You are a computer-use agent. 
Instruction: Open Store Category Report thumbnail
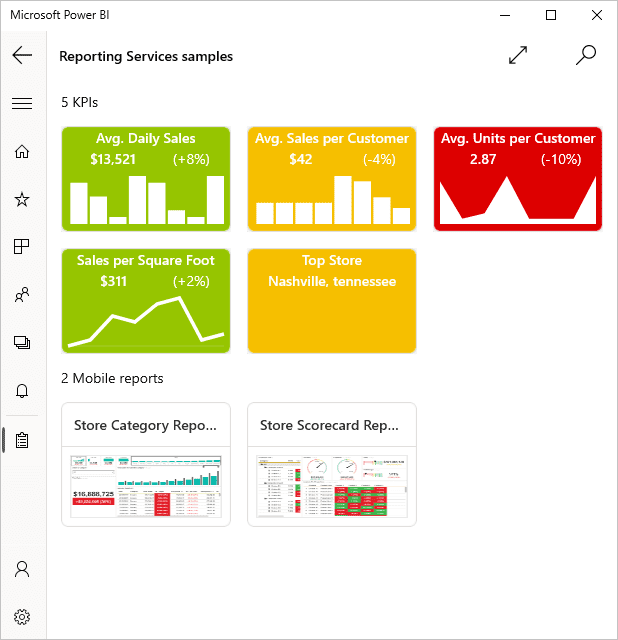pos(146,465)
